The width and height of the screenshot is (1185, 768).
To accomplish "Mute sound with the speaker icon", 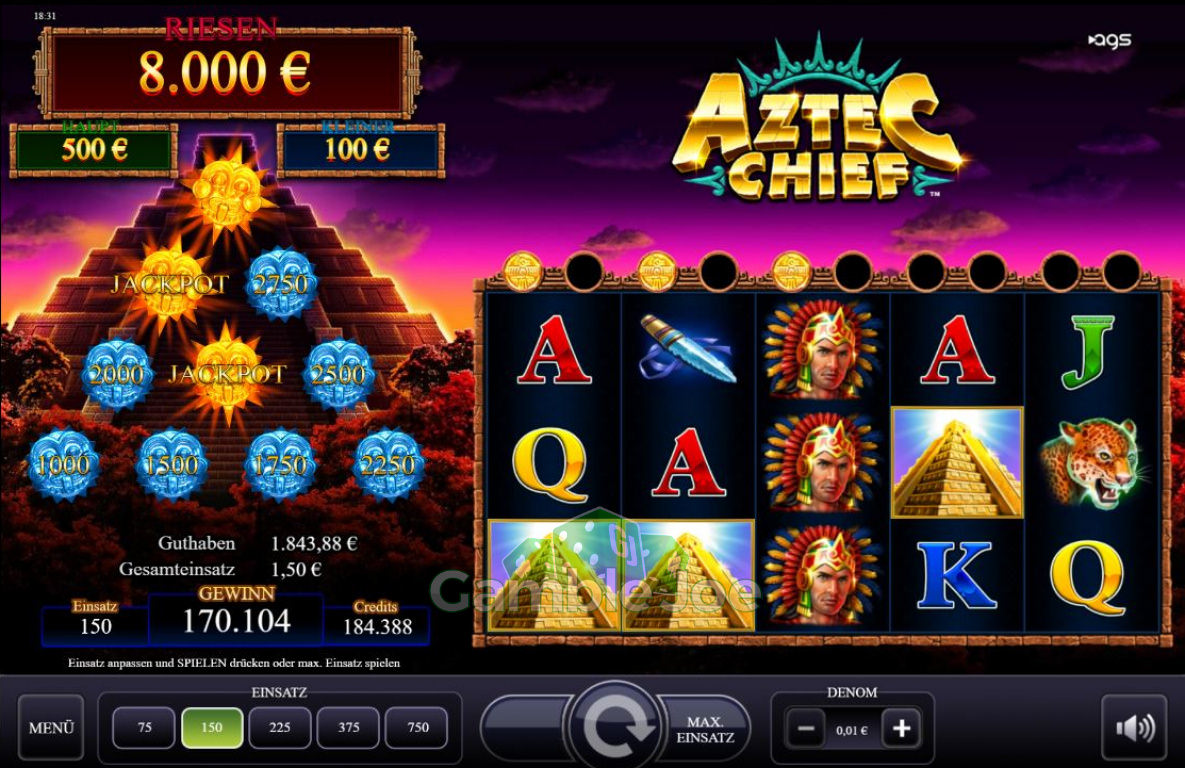I will coord(1134,728).
